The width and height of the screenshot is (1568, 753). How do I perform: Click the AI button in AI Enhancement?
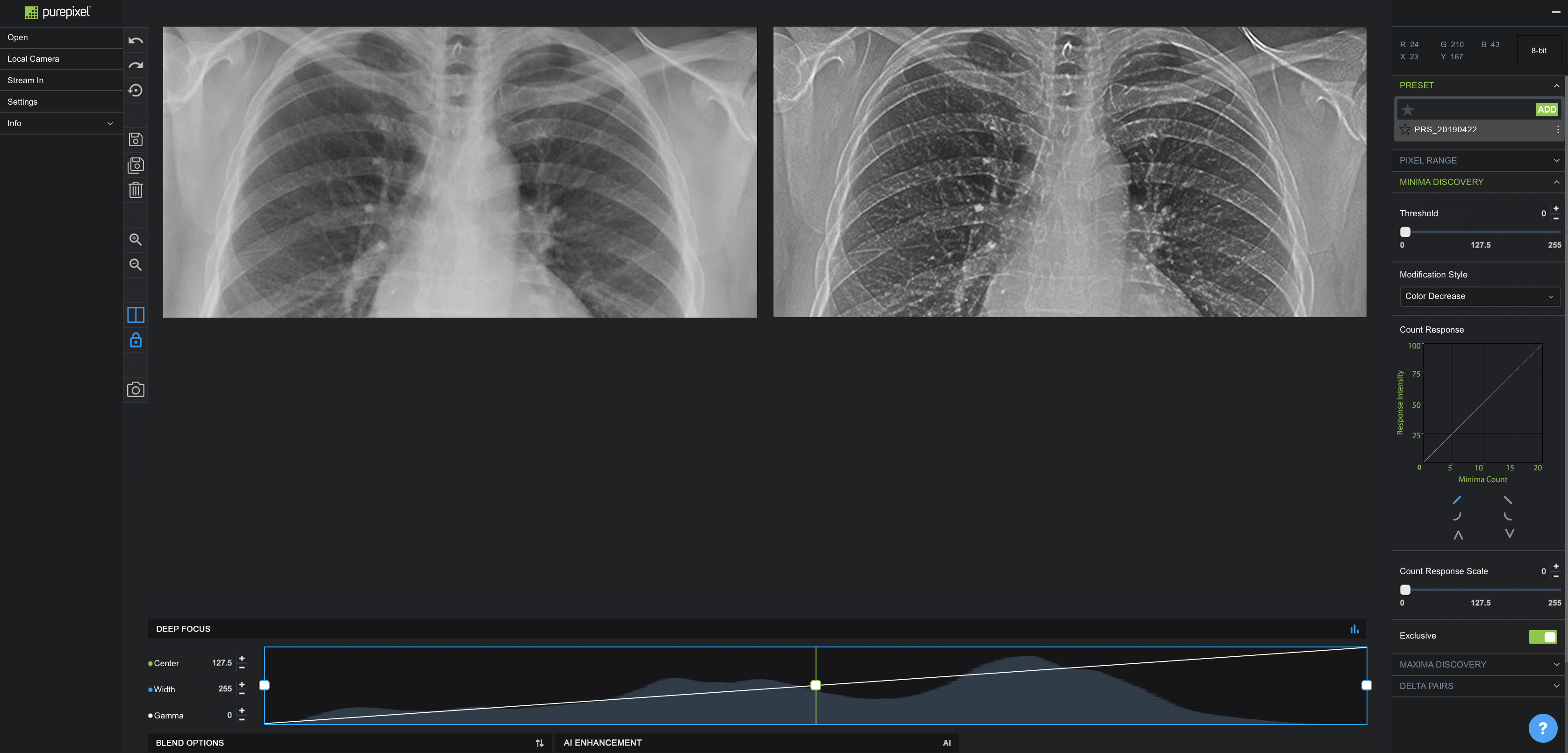(x=946, y=743)
